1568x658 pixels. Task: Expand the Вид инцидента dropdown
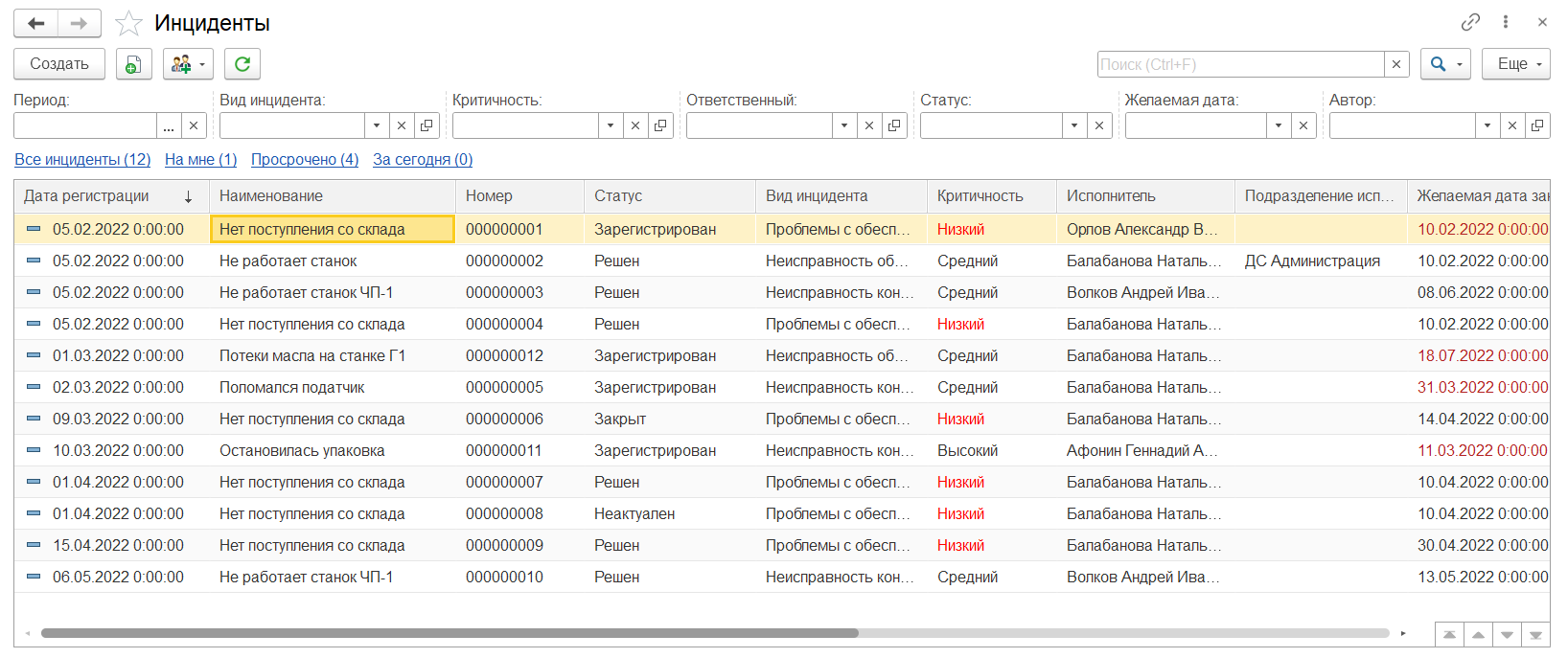(377, 125)
